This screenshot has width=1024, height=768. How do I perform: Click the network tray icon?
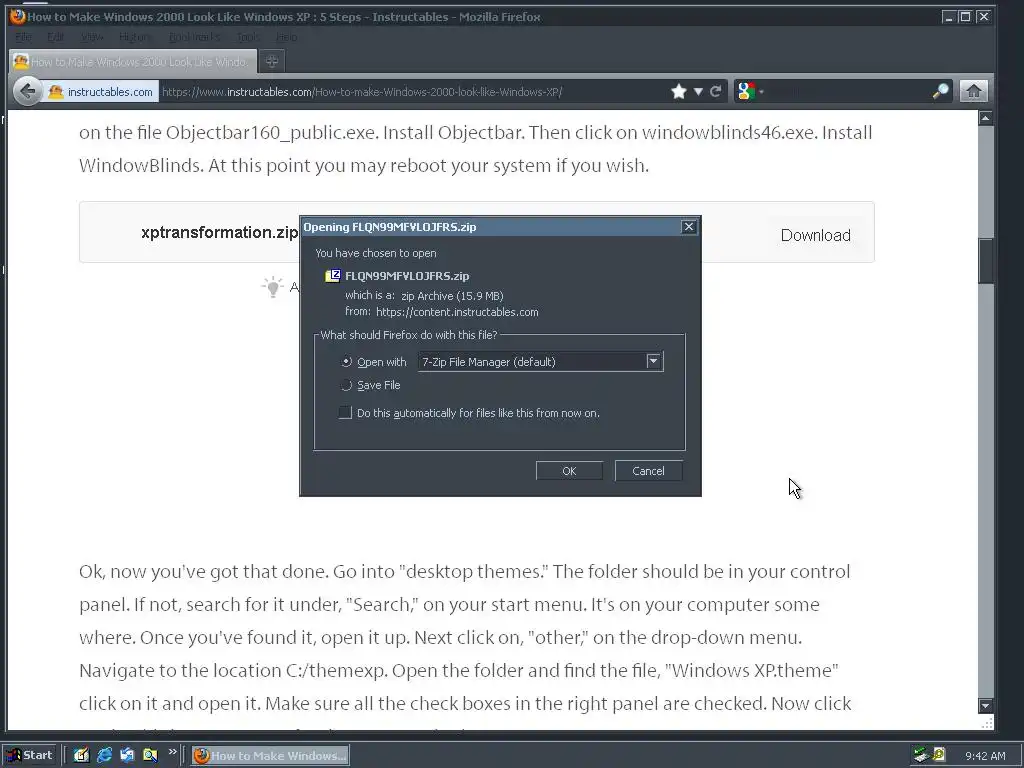pyautogui.click(x=921, y=755)
